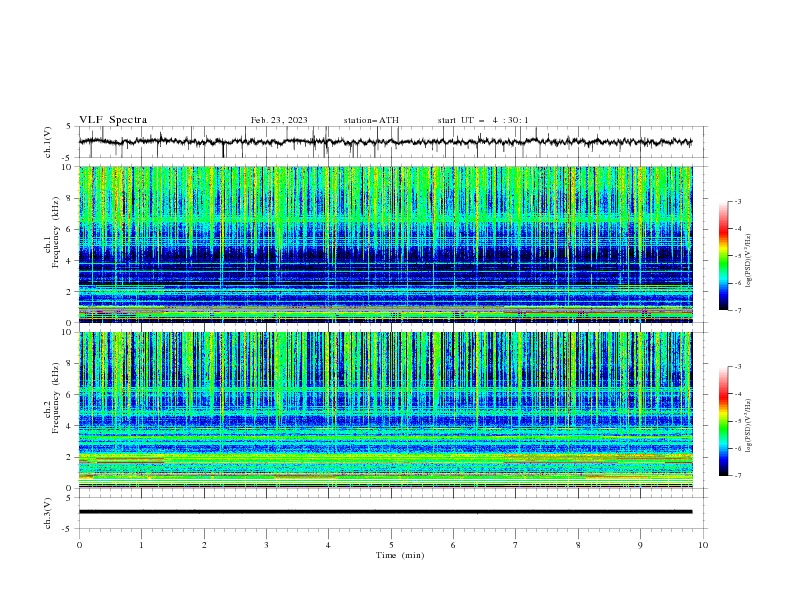Select the "start UT = 4 :30: 1" text
This screenshot has height=612, width=792.
[x=483, y=120]
